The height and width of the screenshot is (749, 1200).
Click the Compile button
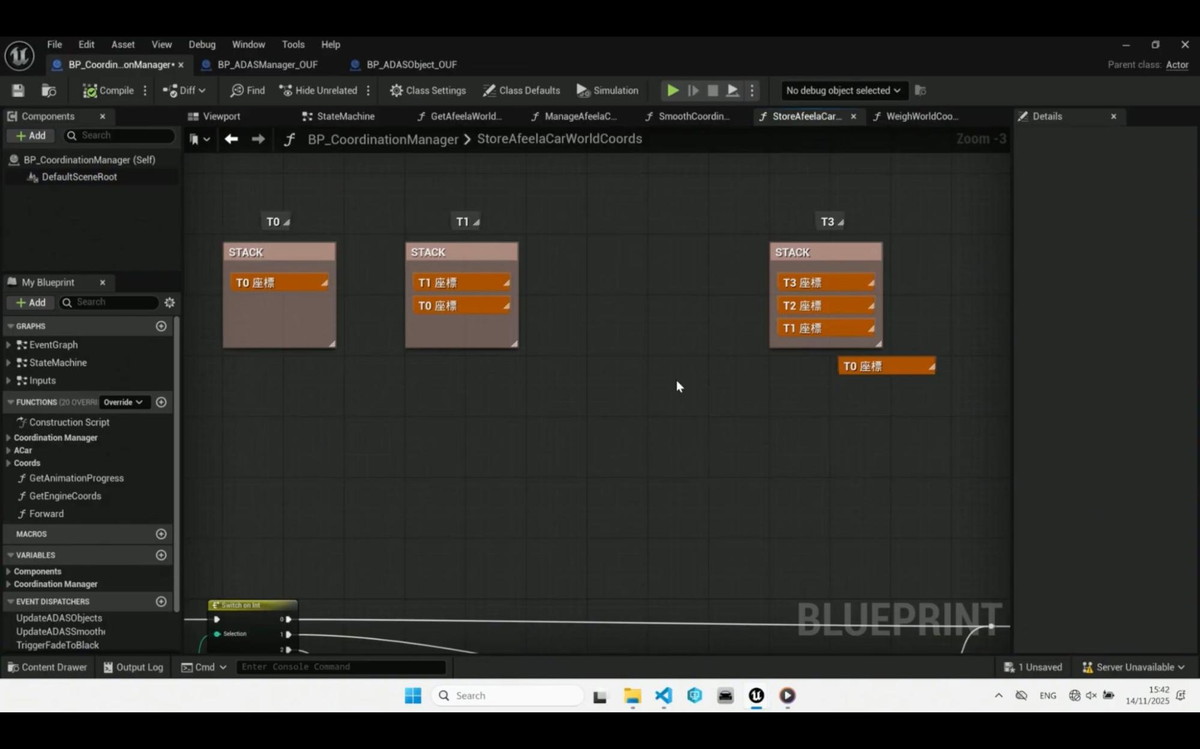pos(108,90)
